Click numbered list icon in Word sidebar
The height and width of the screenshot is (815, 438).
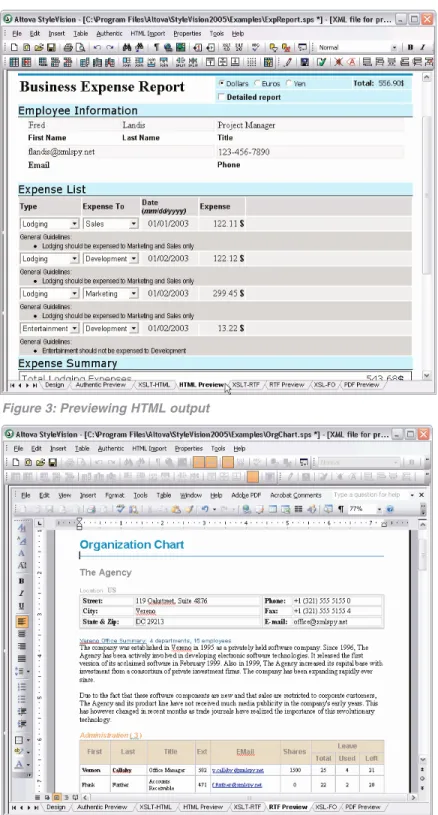point(21,687)
